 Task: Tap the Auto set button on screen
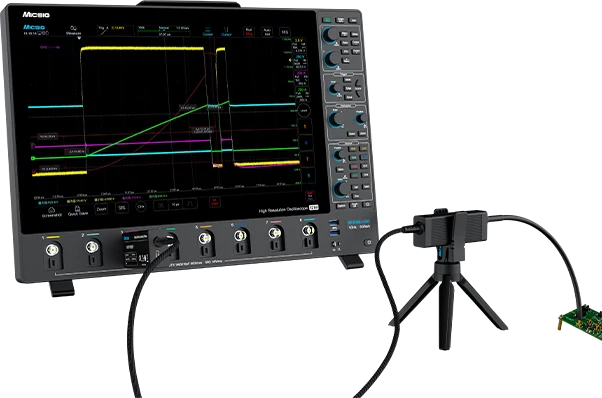tap(267, 32)
